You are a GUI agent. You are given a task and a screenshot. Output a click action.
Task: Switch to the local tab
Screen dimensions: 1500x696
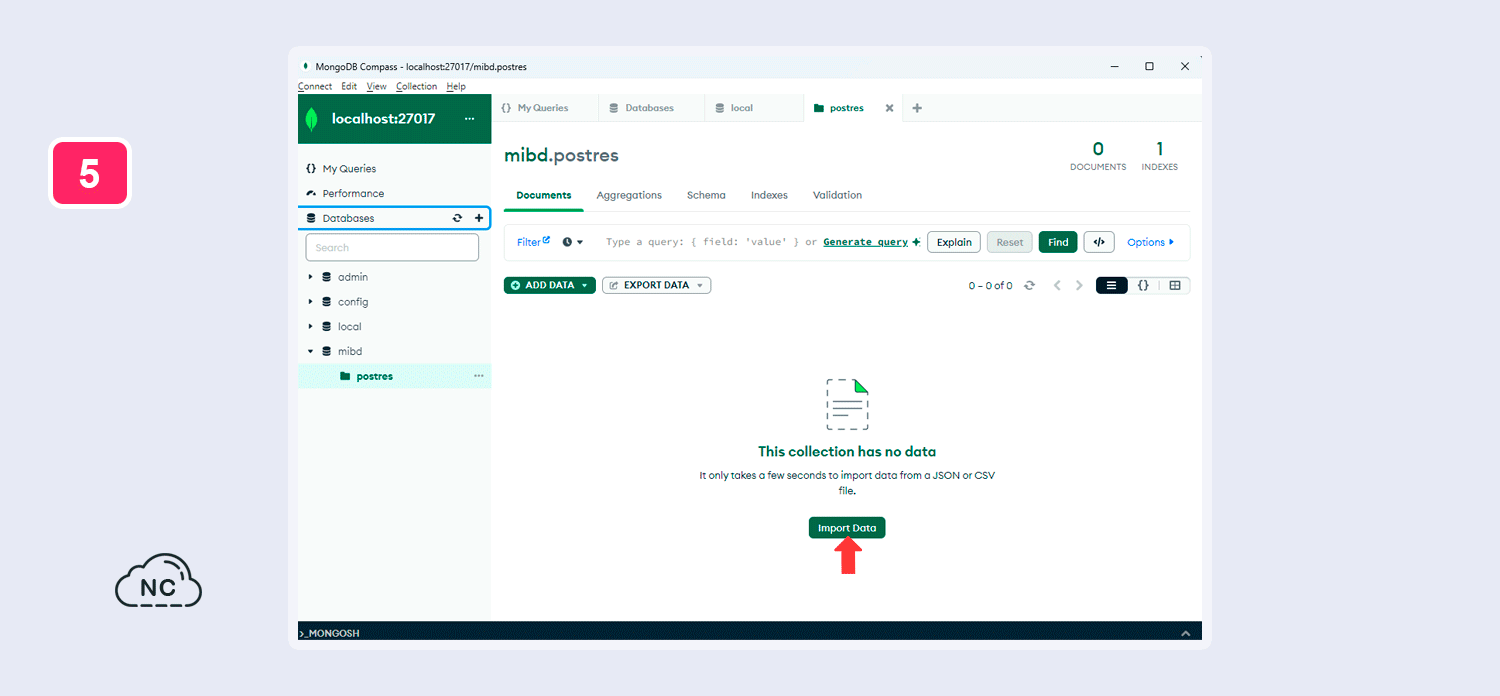753,108
